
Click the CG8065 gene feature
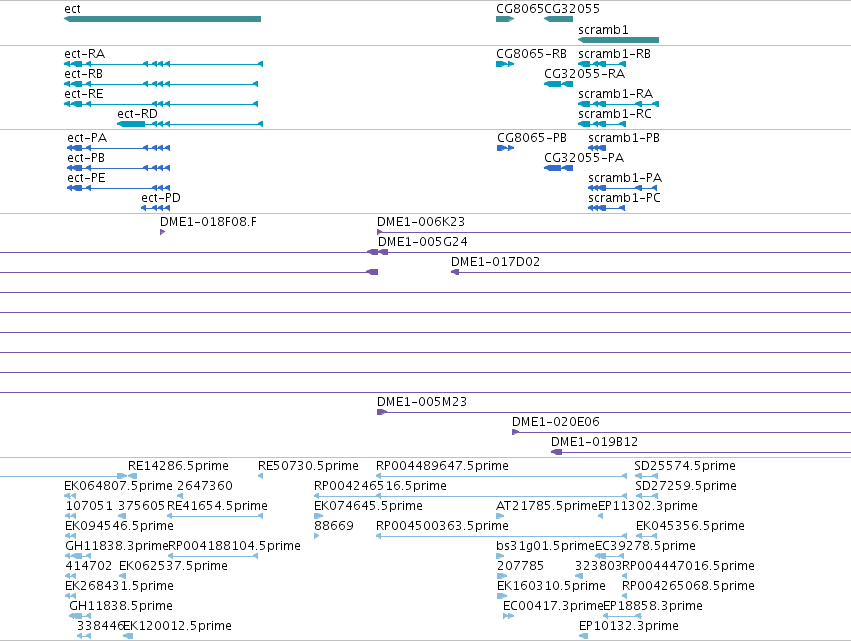pos(505,19)
